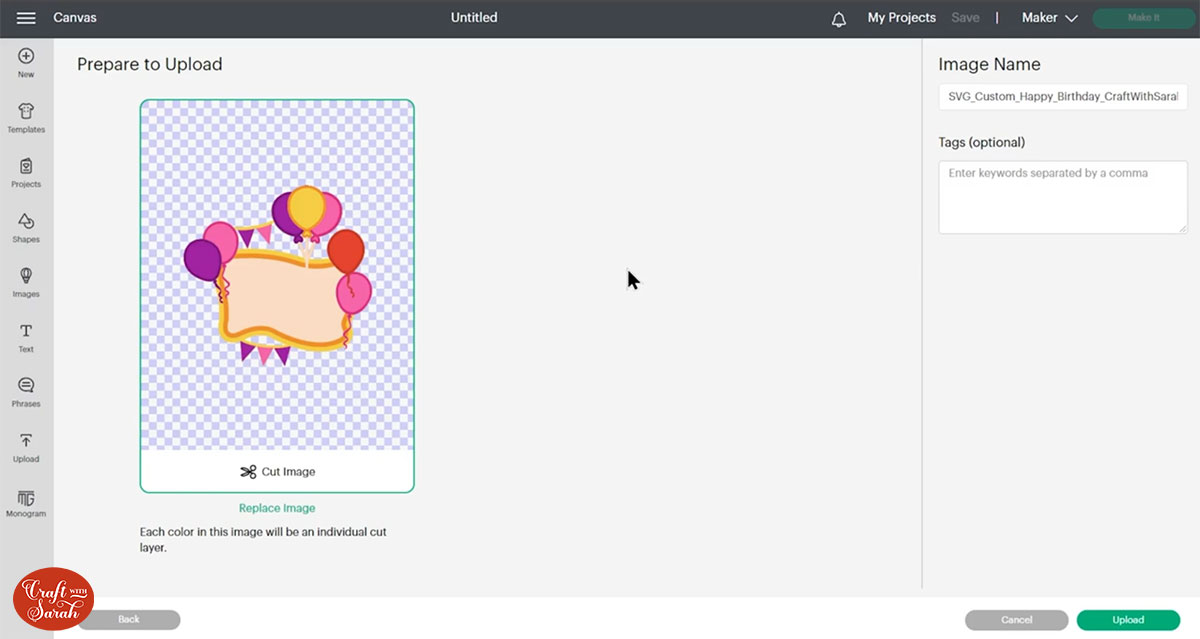The height and width of the screenshot is (639, 1200).
Task: Click the Upload sidebar icon
Action: point(26,445)
